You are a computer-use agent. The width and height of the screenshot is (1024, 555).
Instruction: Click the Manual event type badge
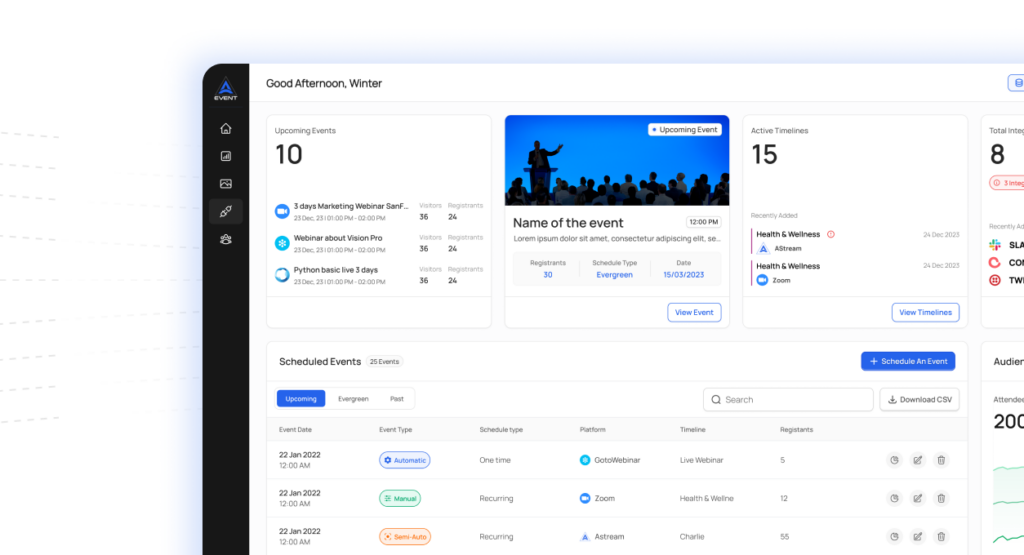(x=400, y=498)
